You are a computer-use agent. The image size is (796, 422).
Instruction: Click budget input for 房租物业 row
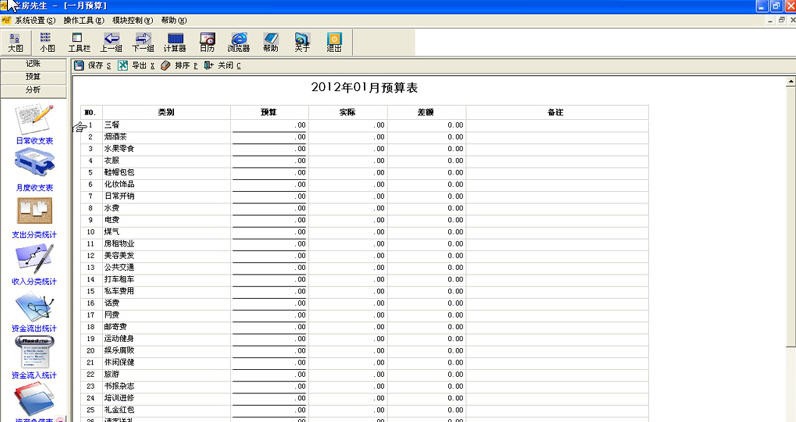point(270,244)
